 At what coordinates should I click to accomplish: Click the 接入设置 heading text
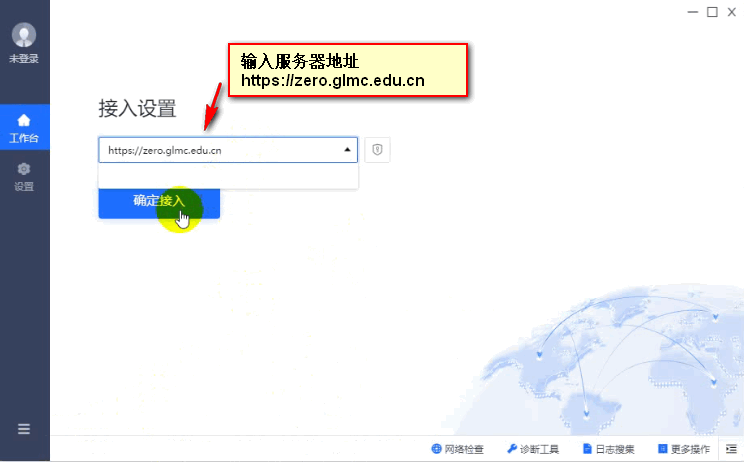137,108
